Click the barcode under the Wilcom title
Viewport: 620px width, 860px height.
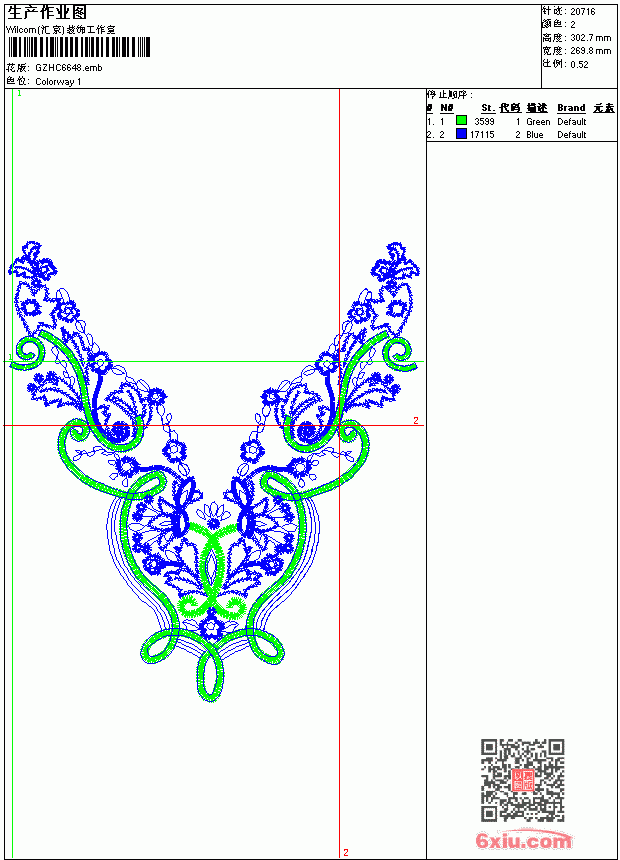tap(78, 47)
